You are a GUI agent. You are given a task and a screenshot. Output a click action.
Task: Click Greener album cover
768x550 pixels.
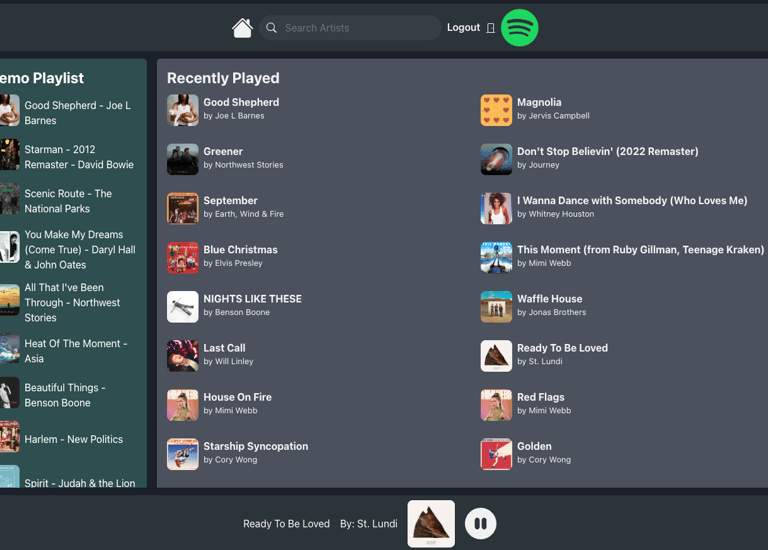[x=183, y=159]
